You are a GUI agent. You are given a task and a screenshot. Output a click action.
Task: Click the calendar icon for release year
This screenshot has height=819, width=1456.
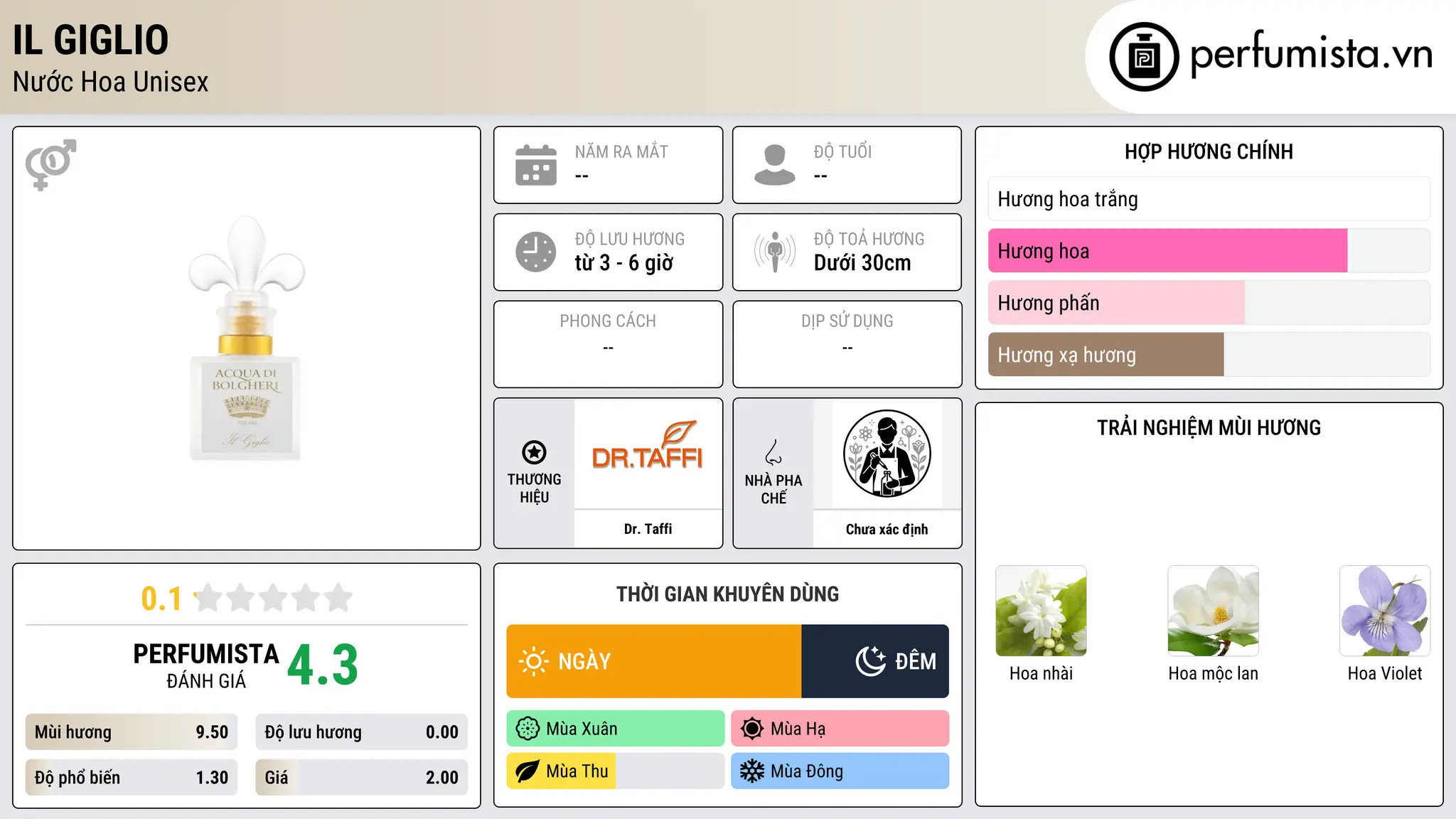(x=536, y=165)
